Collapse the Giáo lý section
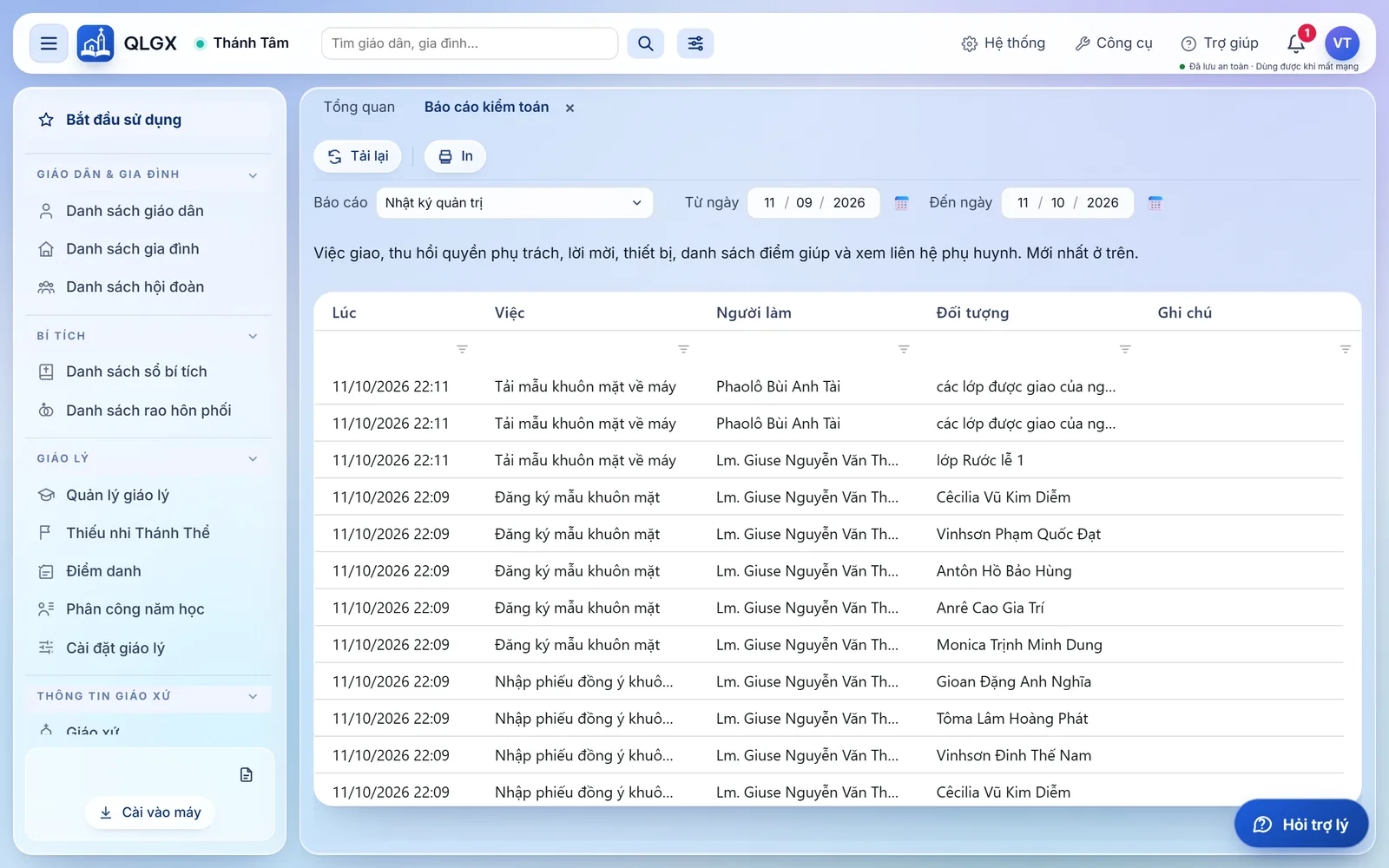The image size is (1389, 868). (x=253, y=459)
